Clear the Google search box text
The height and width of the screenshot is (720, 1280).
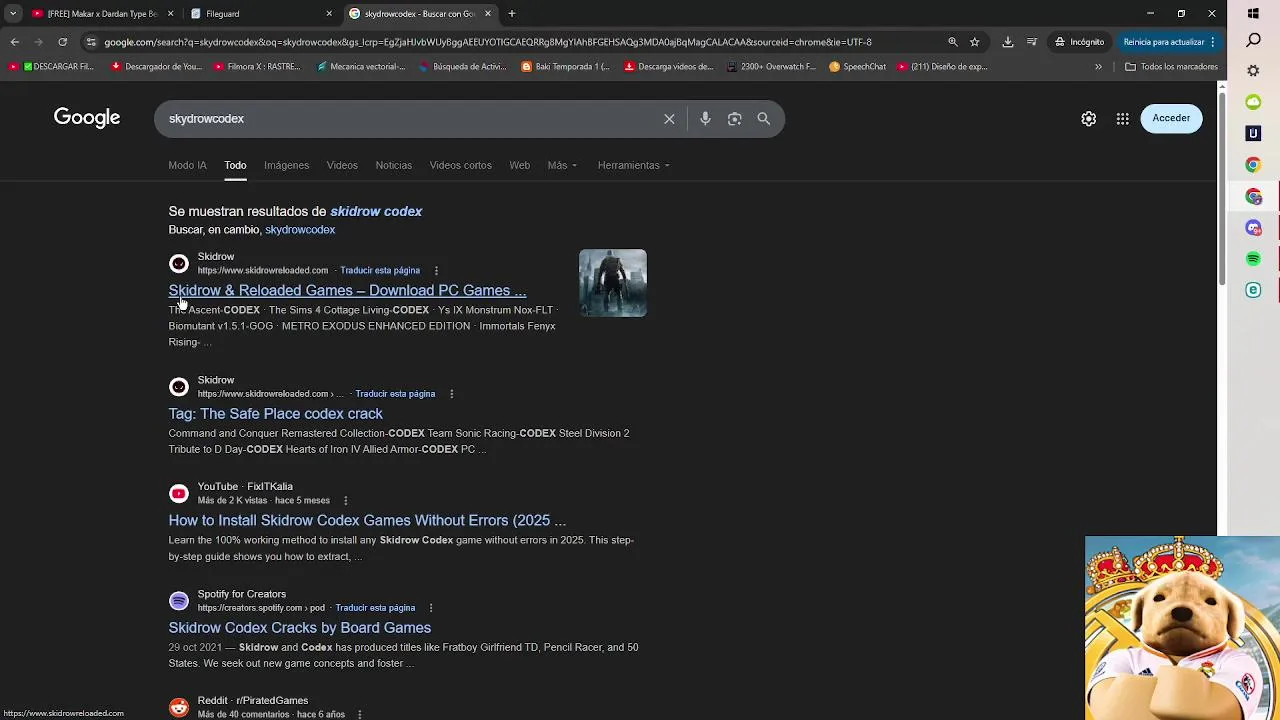coord(669,119)
